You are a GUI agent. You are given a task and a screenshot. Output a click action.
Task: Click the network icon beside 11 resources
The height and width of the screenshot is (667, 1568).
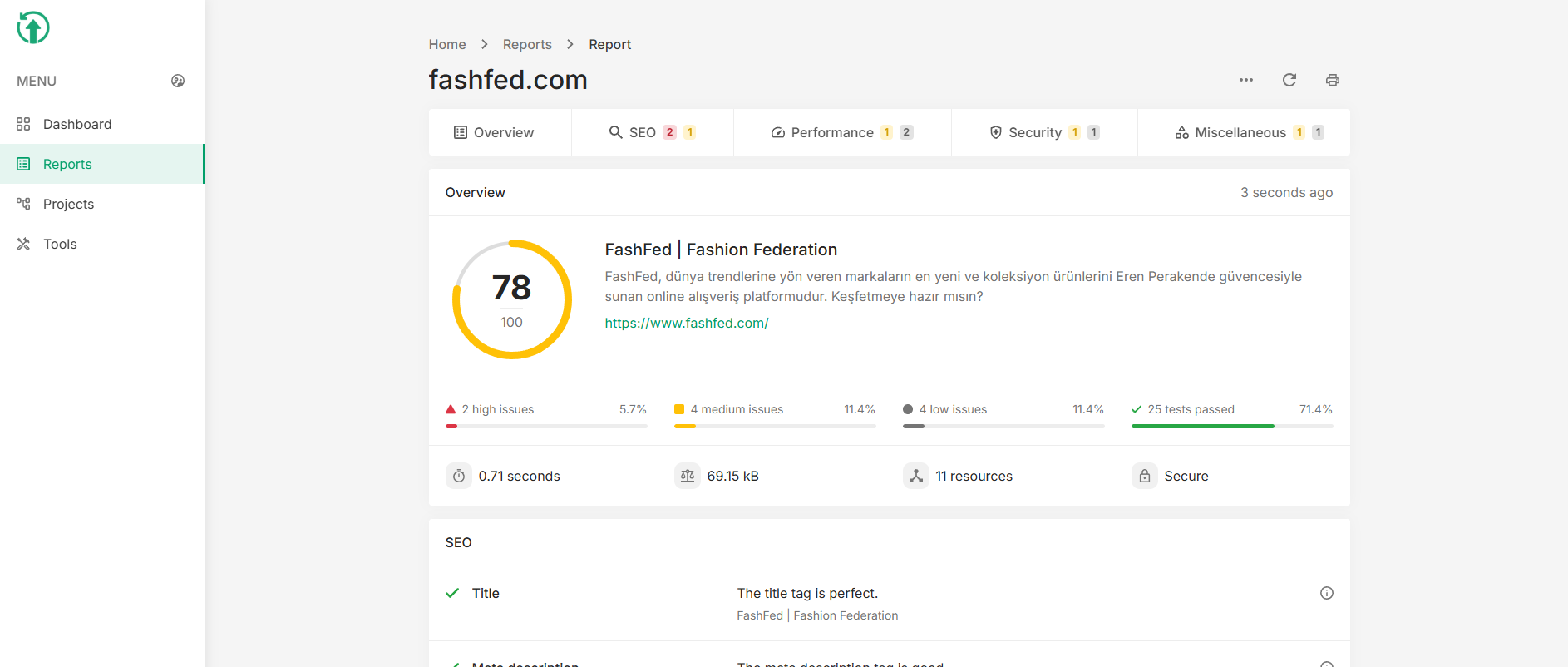pyautogui.click(x=916, y=476)
